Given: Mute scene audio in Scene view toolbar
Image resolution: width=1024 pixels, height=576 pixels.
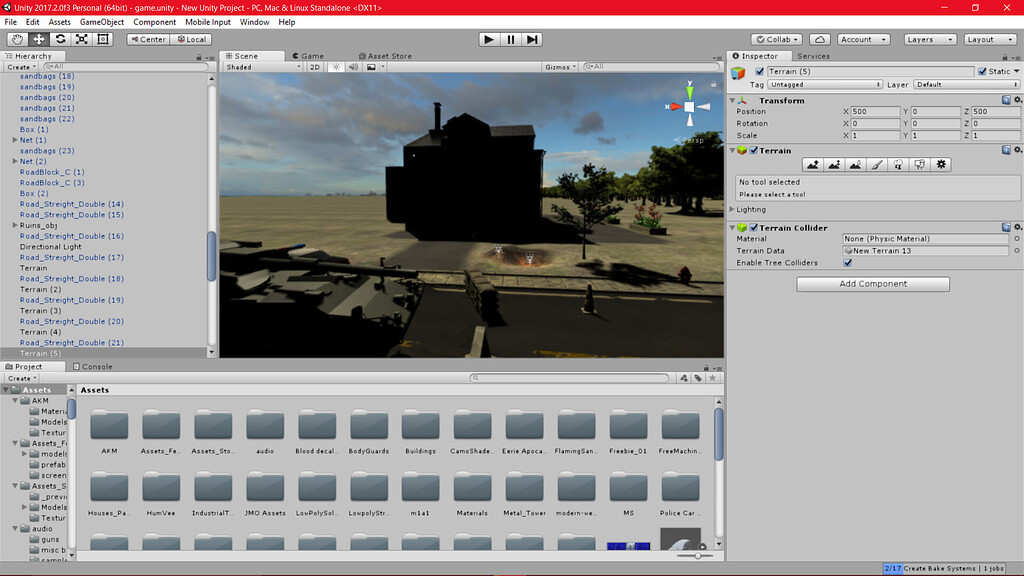Looking at the screenshot, I should 352,67.
